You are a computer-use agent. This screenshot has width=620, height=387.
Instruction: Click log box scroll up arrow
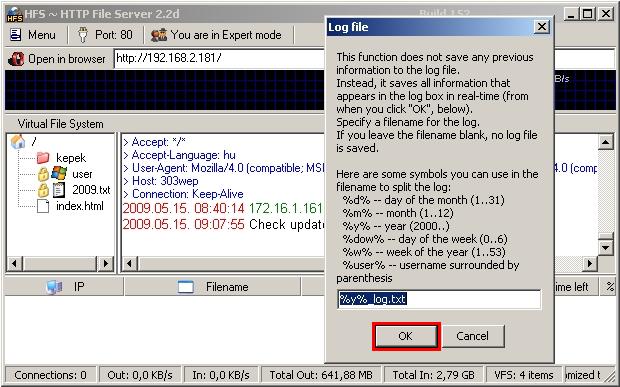pyautogui.click(x=605, y=142)
